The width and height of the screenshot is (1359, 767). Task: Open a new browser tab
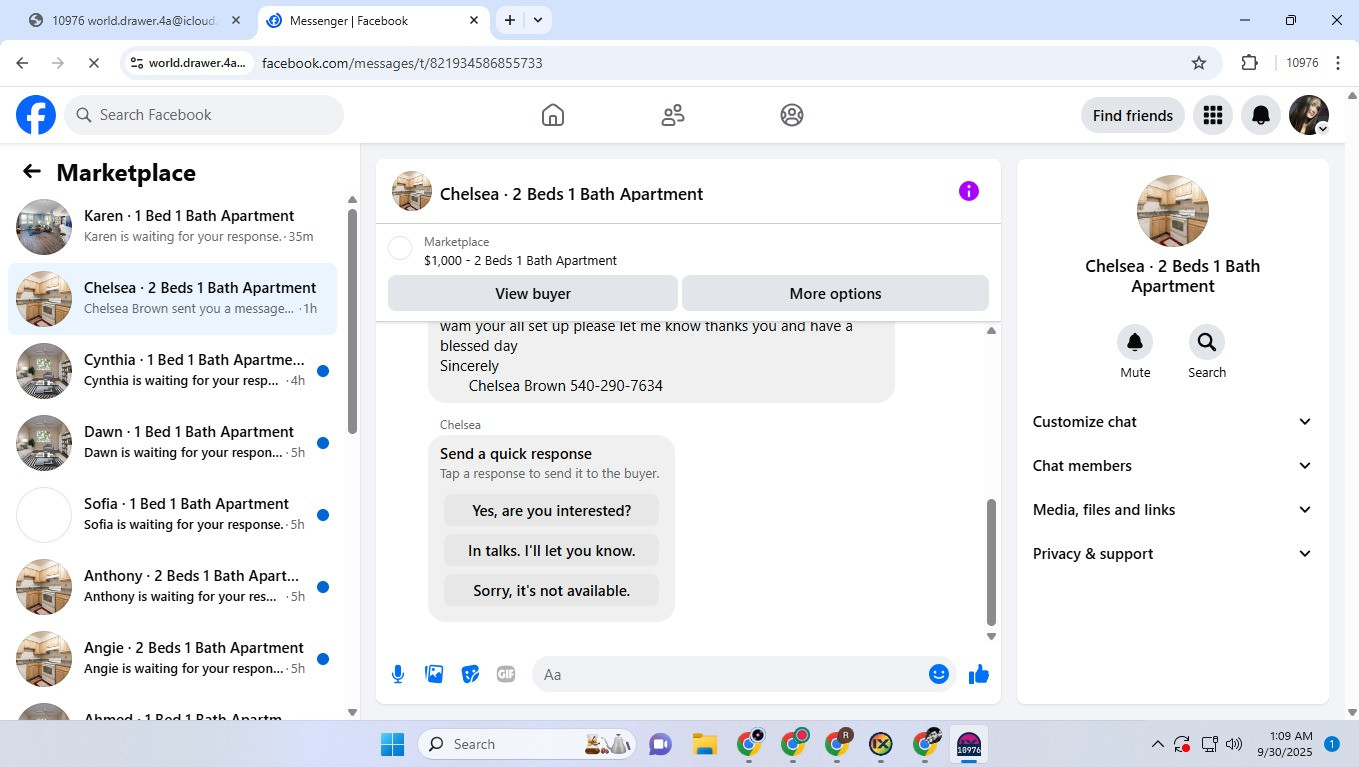click(510, 20)
